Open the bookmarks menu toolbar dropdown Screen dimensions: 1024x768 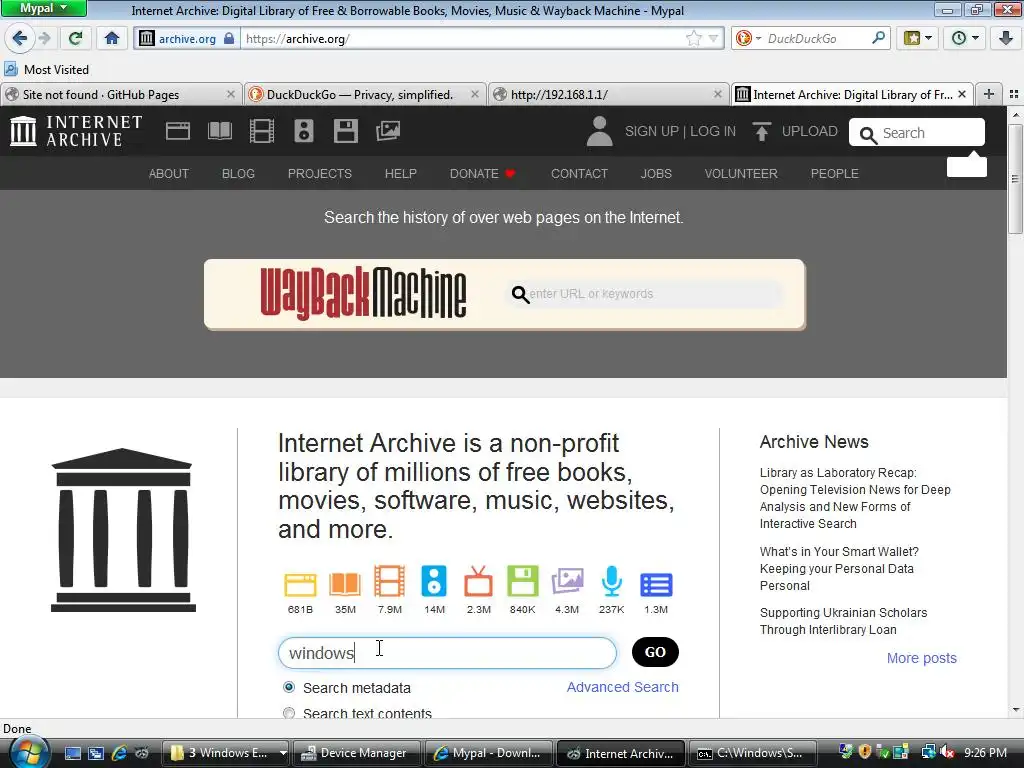coord(917,39)
